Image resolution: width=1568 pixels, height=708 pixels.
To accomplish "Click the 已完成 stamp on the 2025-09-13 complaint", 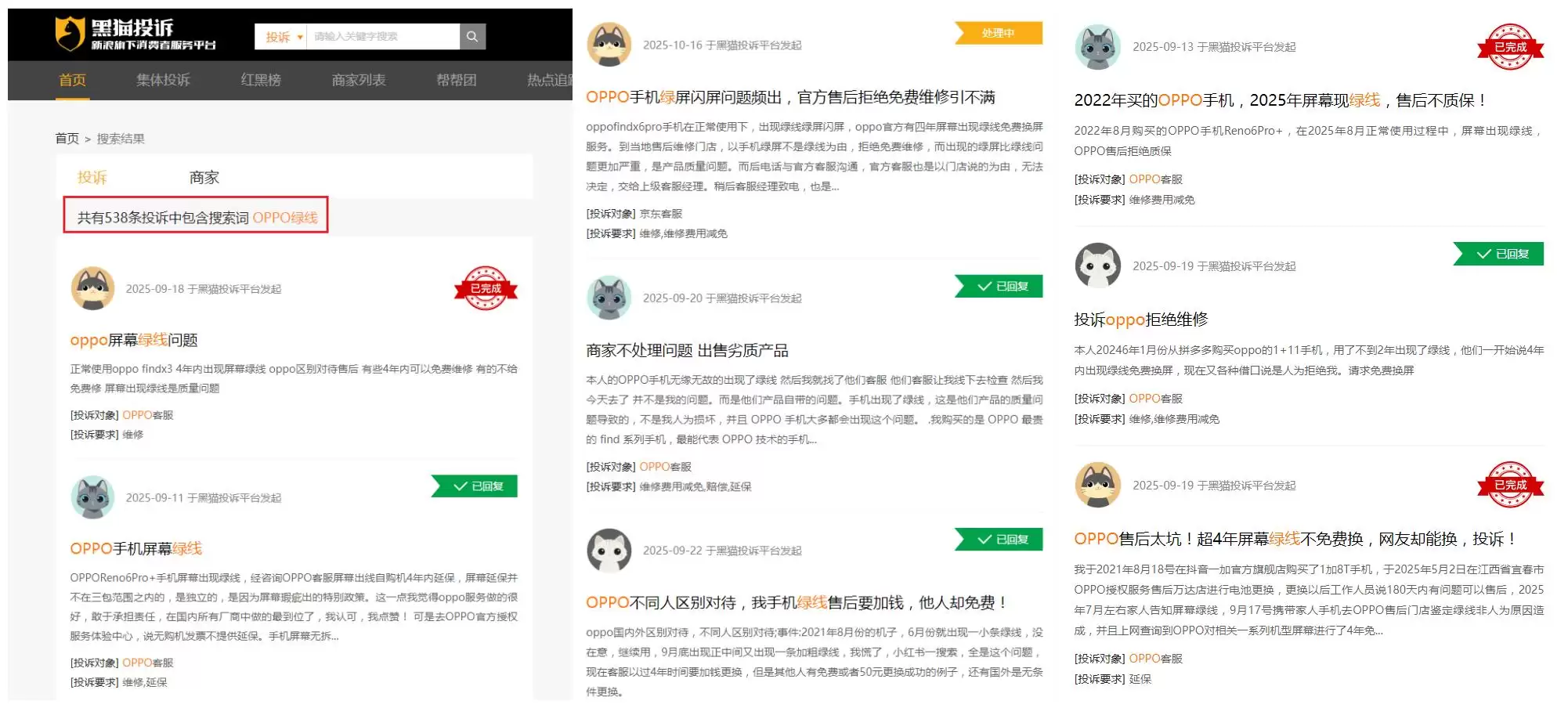I will pos(1510,47).
